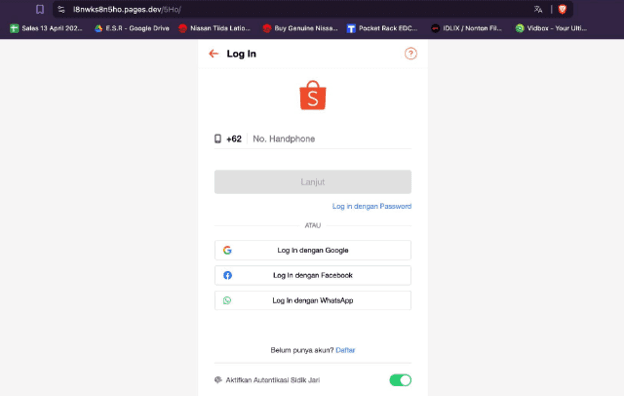Open the Nissan Tiida Latio bookmark
Image resolution: width=624 pixels, height=396 pixels.
point(214,28)
